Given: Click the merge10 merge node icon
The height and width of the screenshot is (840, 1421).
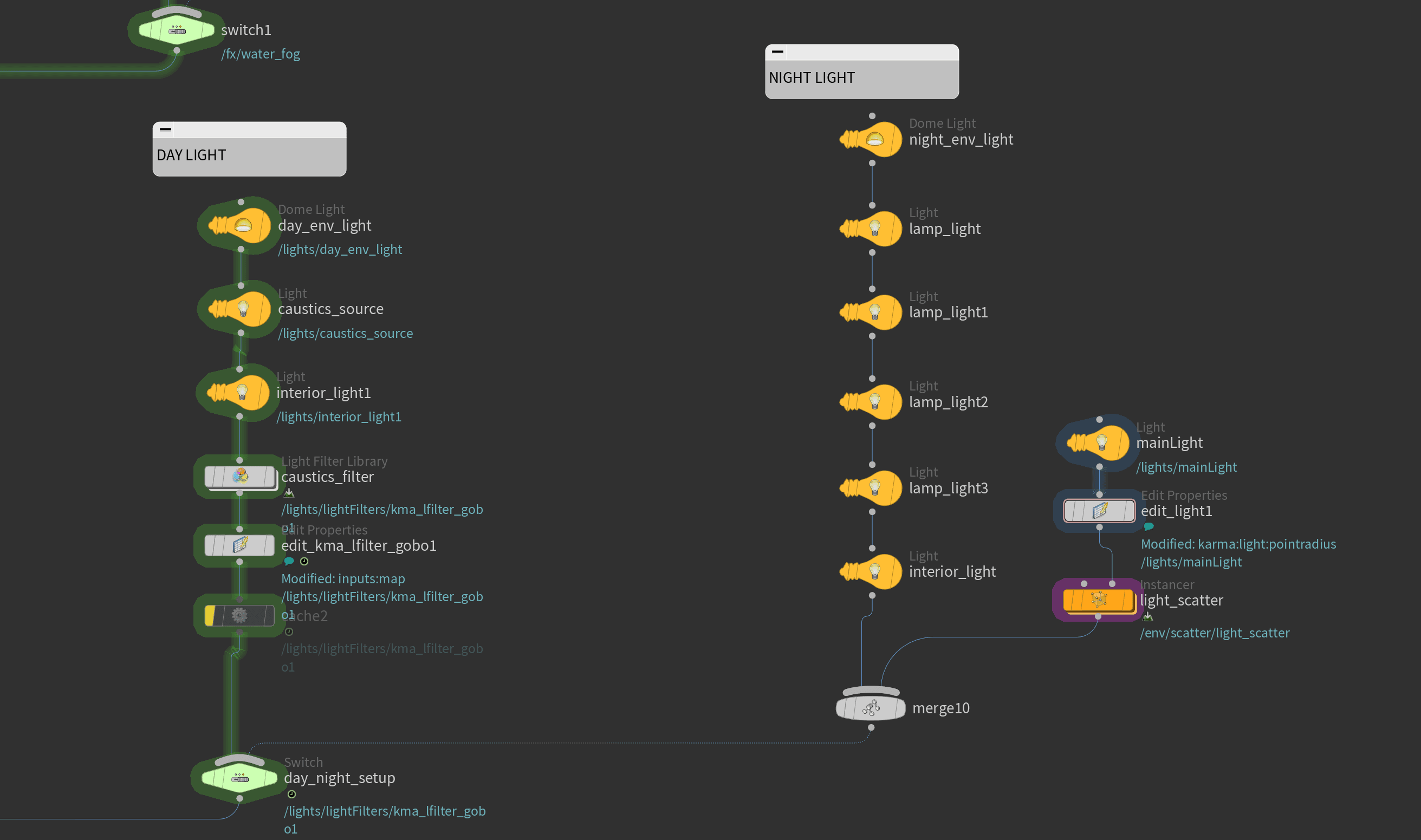Looking at the screenshot, I should [871, 707].
